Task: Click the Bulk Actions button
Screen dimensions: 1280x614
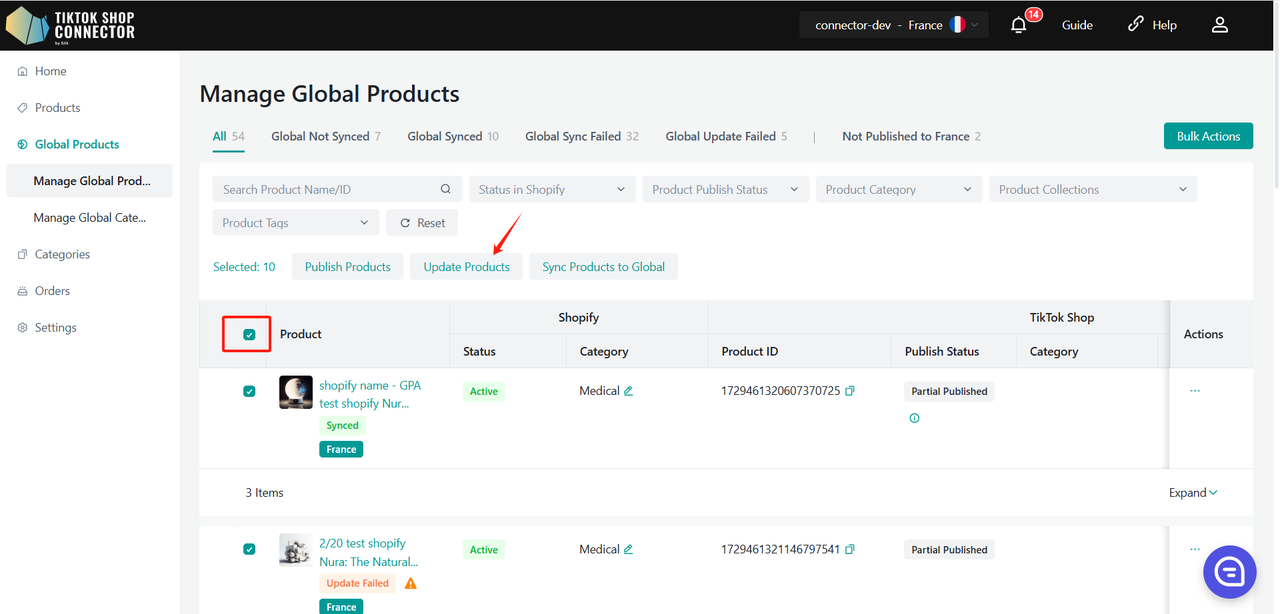Action: (1207, 136)
